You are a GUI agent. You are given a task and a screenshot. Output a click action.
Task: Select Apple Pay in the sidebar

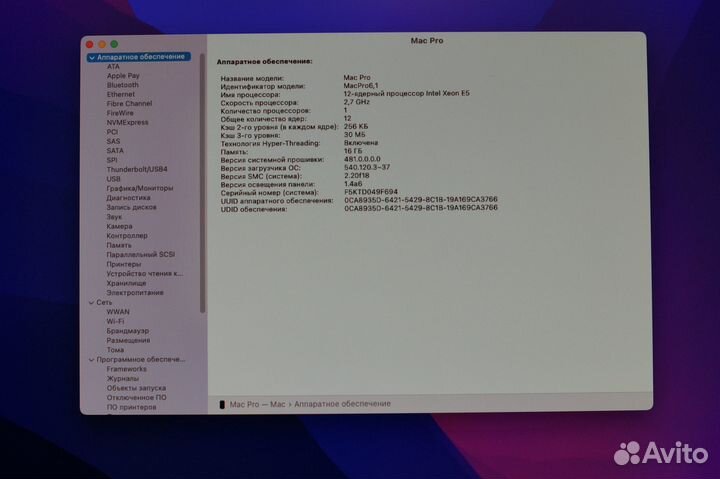[123, 76]
